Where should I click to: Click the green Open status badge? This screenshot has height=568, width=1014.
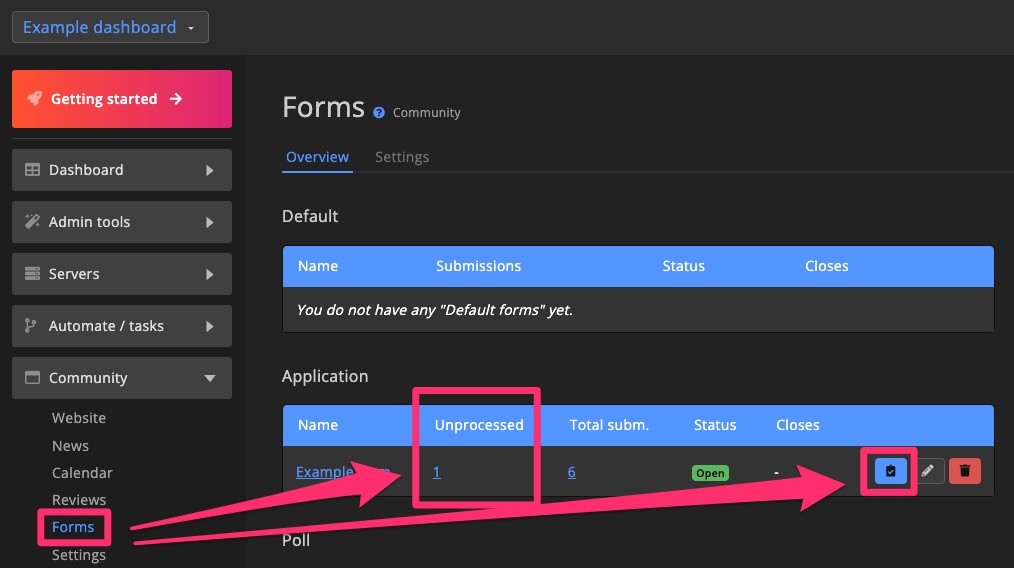[x=710, y=473]
